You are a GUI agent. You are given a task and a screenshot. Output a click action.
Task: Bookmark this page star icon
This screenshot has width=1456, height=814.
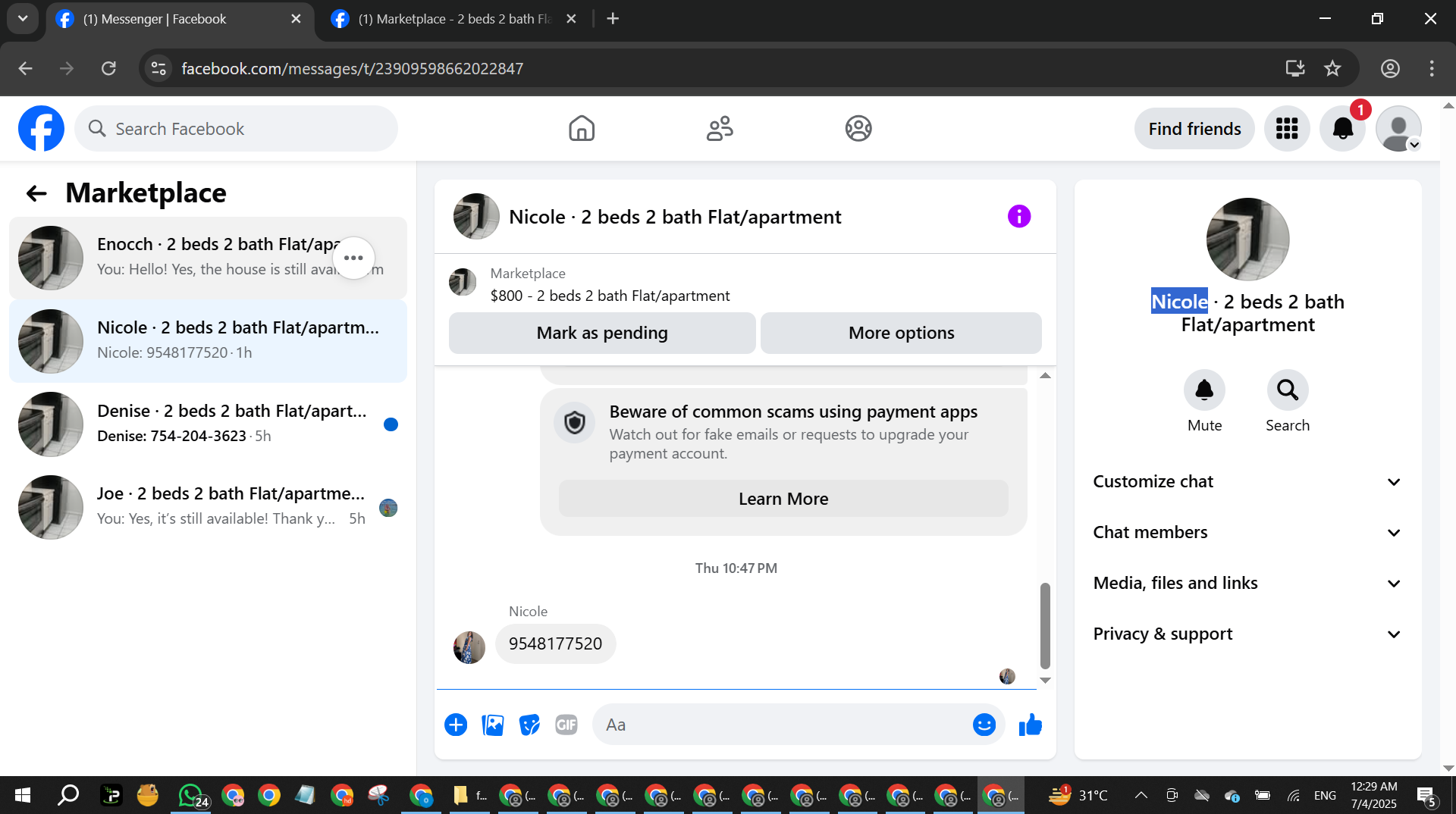(x=1332, y=69)
